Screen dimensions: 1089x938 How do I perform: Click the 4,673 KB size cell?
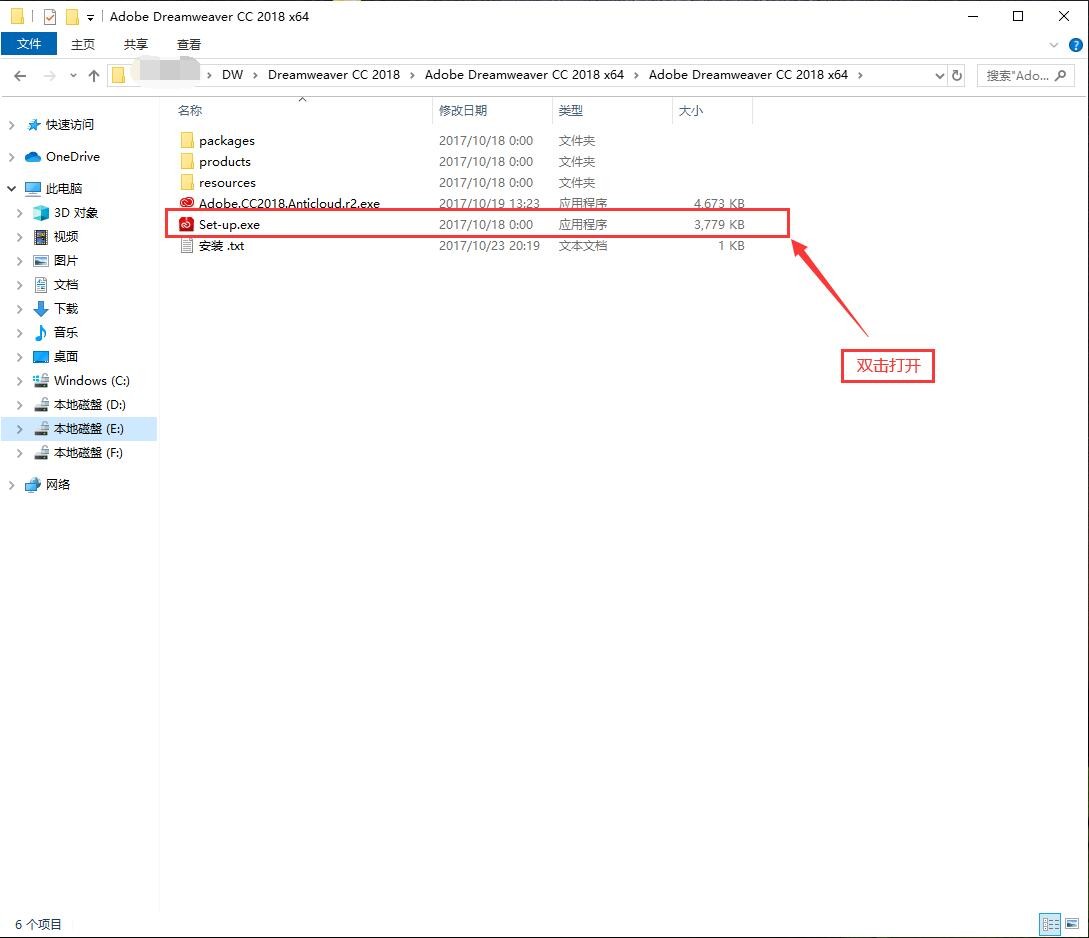pyautogui.click(x=719, y=203)
